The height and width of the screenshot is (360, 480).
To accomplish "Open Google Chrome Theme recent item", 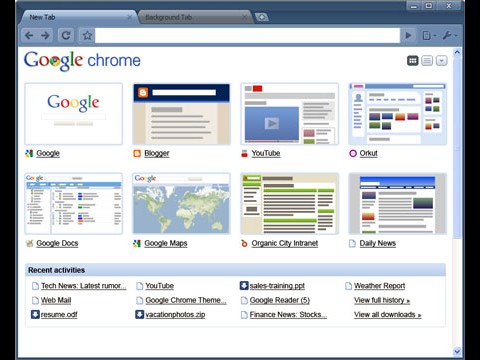I will [186, 300].
